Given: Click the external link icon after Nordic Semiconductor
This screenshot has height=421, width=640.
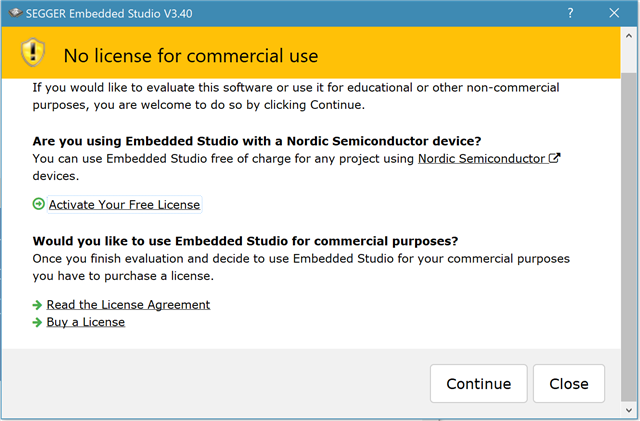Looking at the screenshot, I should click(554, 158).
